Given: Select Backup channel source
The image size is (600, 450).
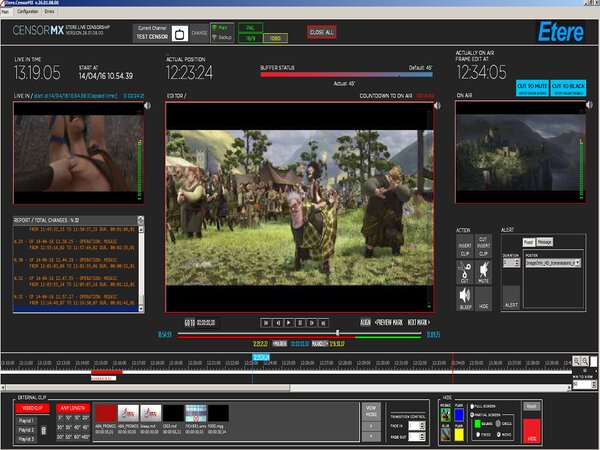Looking at the screenshot, I should [x=222, y=38].
